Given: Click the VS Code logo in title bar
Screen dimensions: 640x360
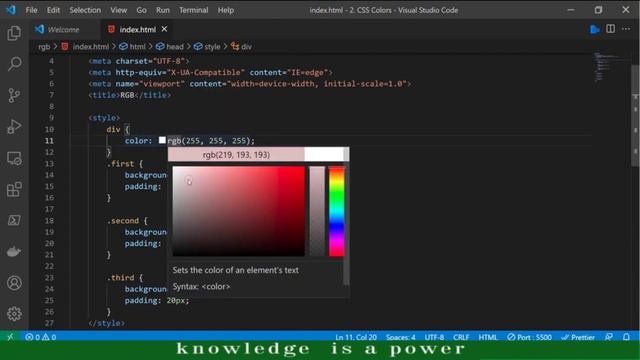Looking at the screenshot, I should (x=11, y=10).
